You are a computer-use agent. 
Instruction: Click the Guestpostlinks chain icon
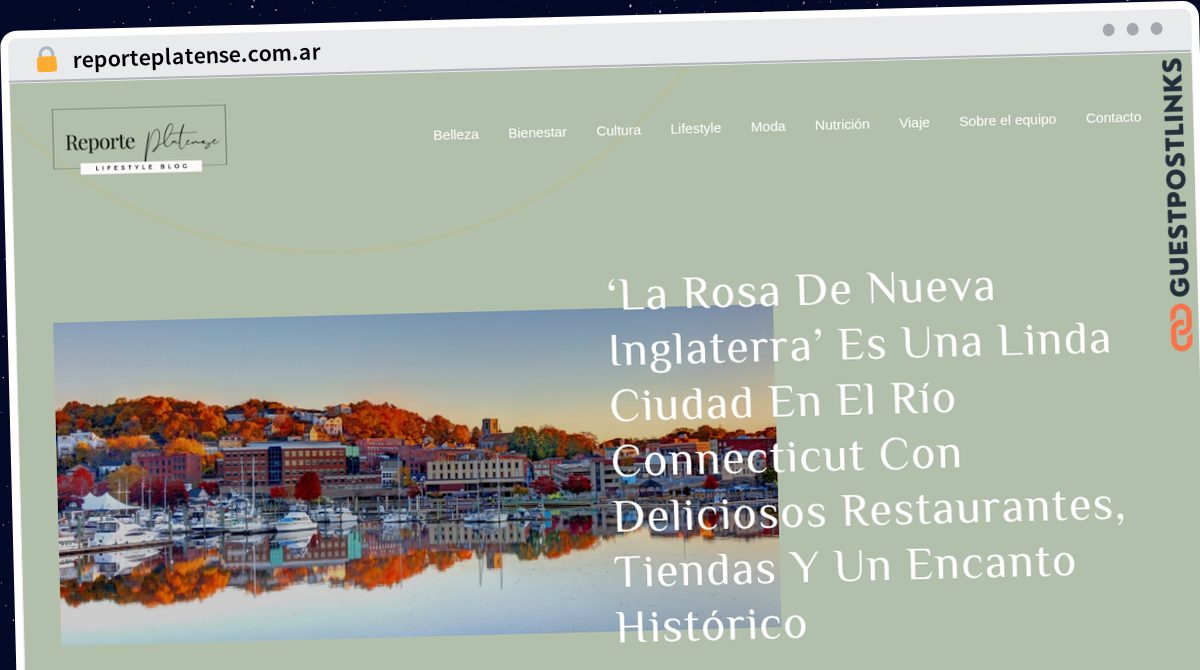pyautogui.click(x=1182, y=328)
